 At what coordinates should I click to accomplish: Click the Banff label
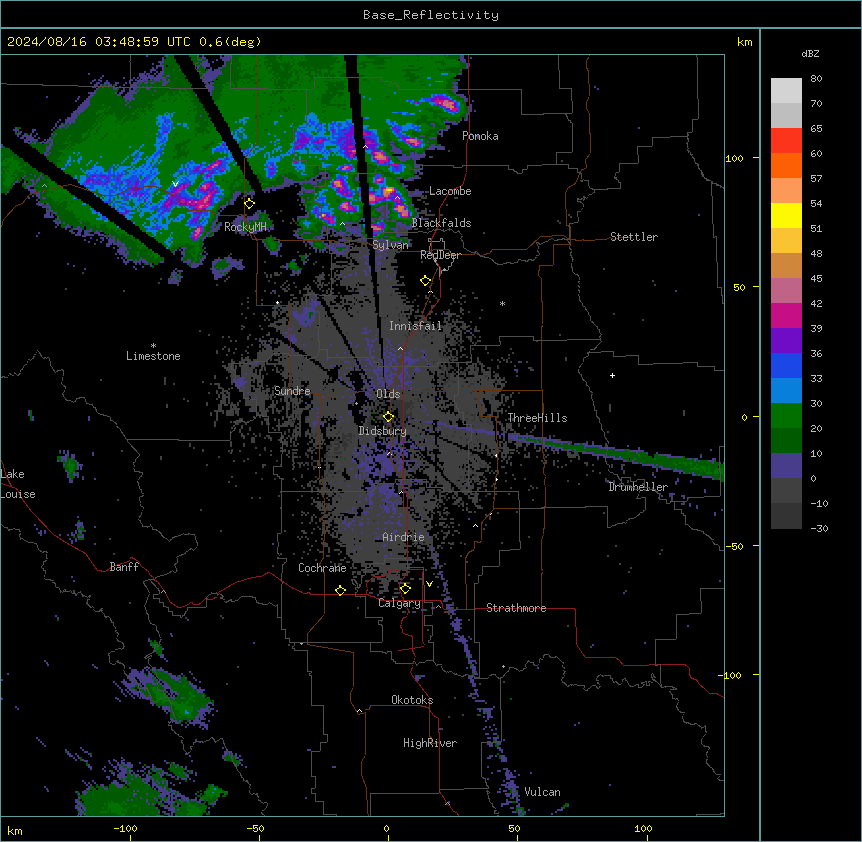(x=124, y=567)
